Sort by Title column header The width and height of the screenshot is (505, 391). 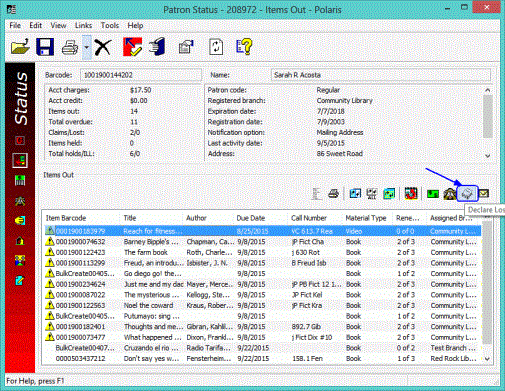click(x=151, y=218)
